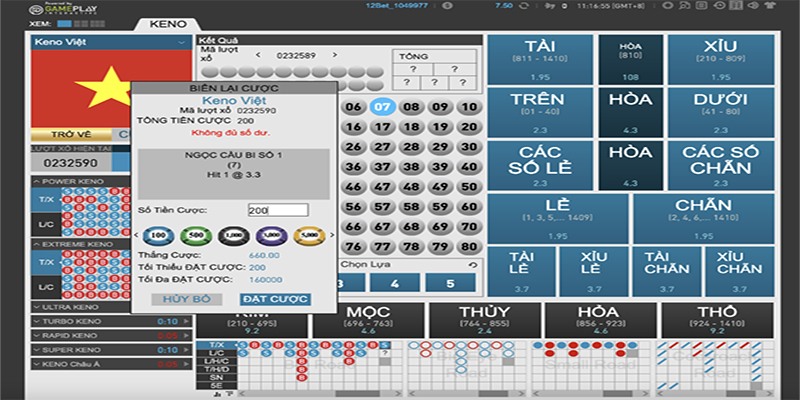Select the yellow 5,000 chip

[x=310, y=235]
